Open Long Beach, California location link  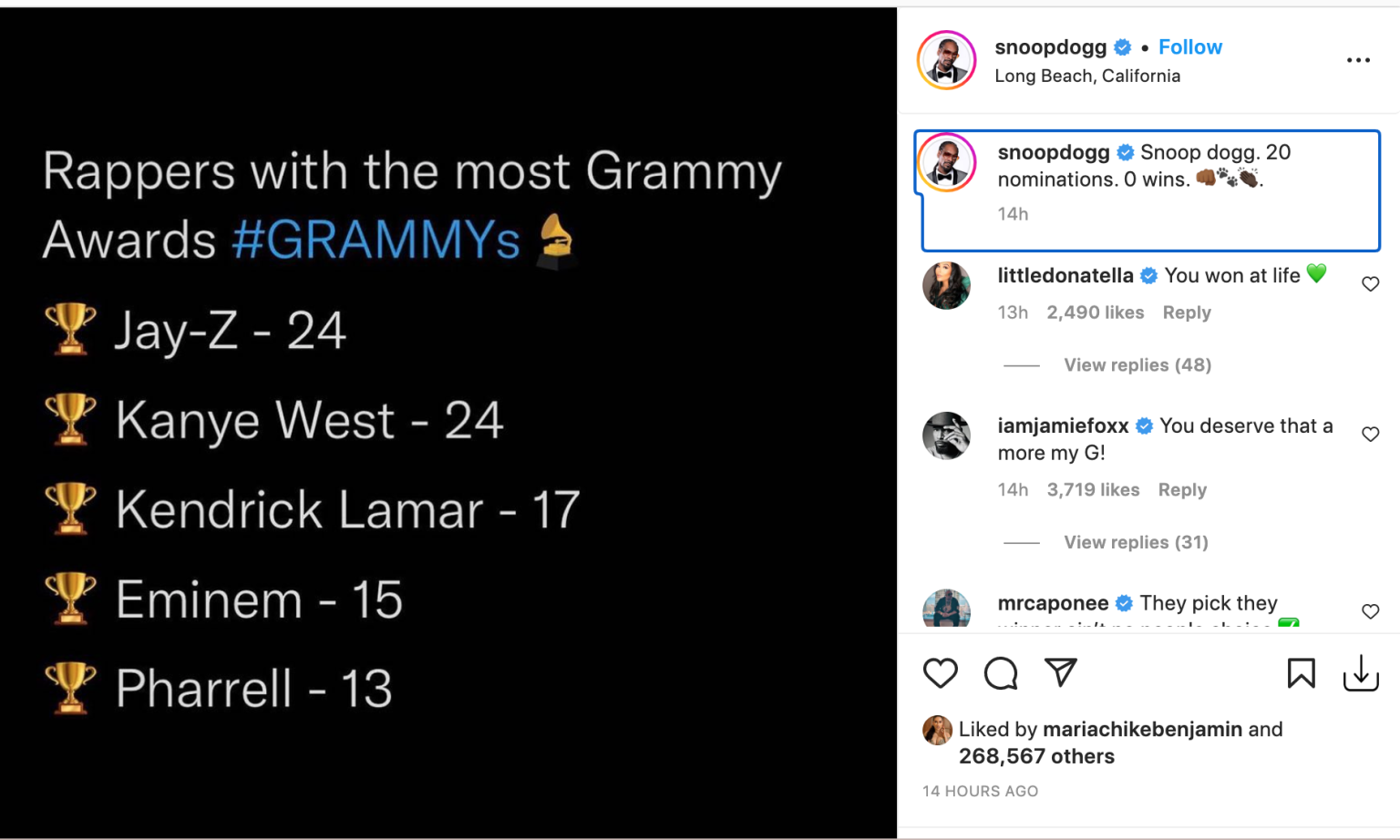click(1087, 77)
